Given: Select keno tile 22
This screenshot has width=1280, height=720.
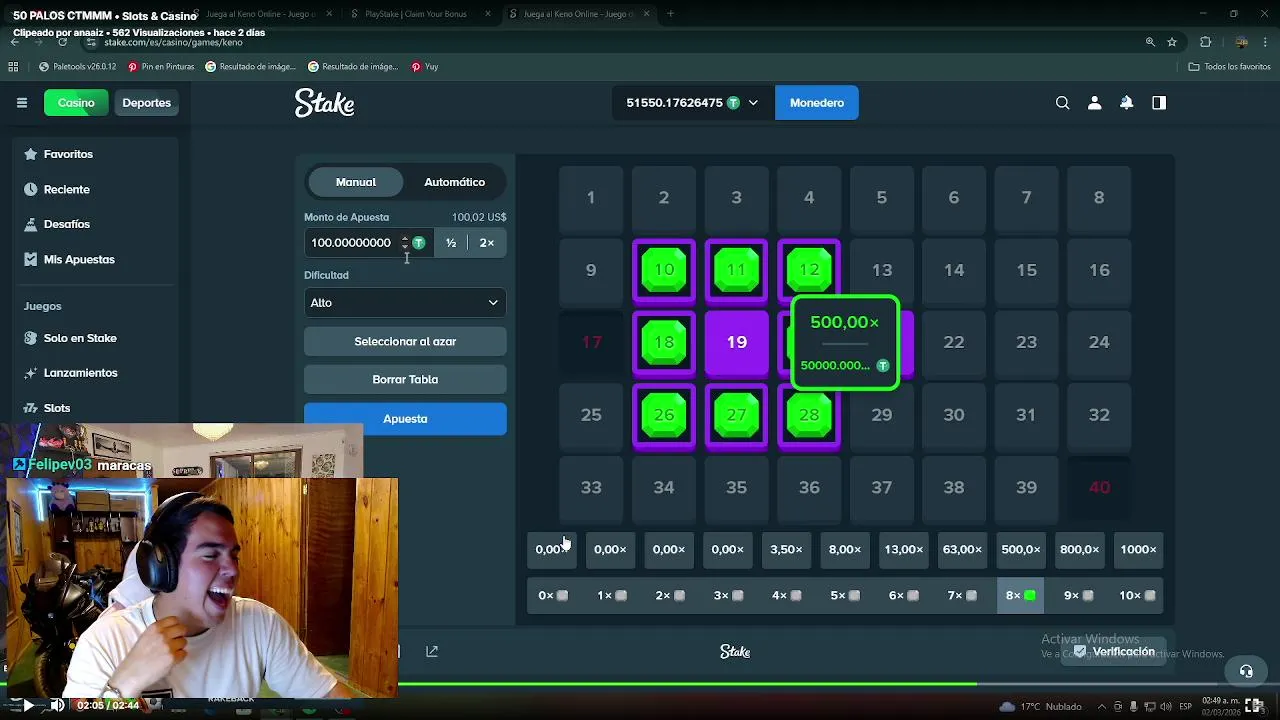Looking at the screenshot, I should click(954, 342).
